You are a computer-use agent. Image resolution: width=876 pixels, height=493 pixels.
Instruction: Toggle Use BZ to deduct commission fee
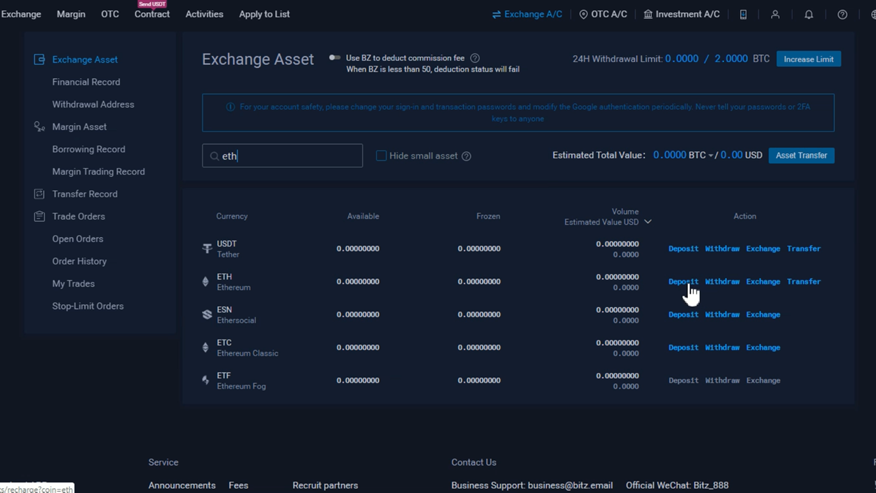tap(335, 58)
